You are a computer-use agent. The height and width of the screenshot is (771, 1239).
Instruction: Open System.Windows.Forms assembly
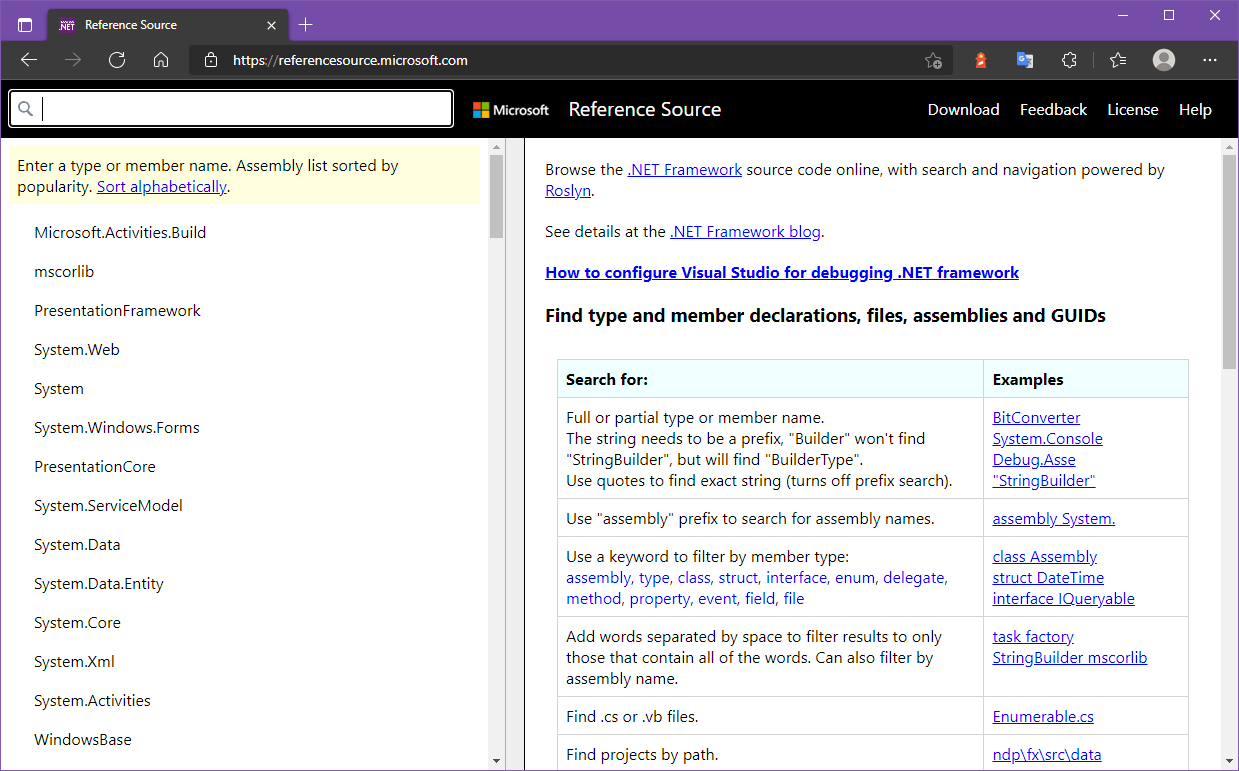coord(117,428)
